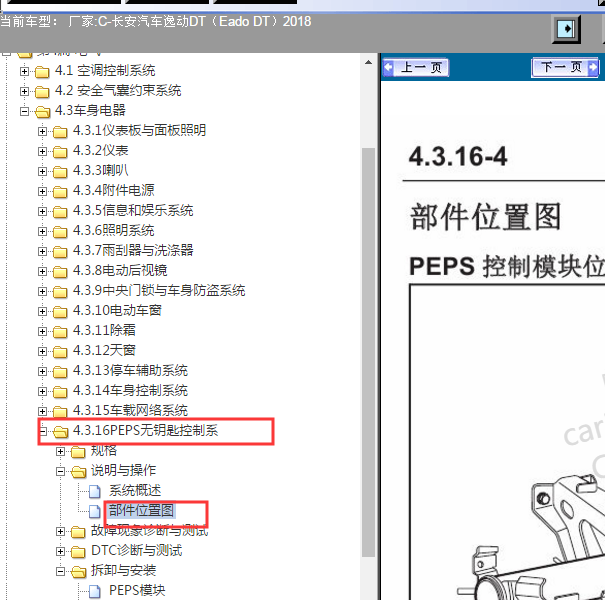The image size is (605, 600).
Task: Click folder icon of 4.3.2仪表
Action: (x=60, y=152)
